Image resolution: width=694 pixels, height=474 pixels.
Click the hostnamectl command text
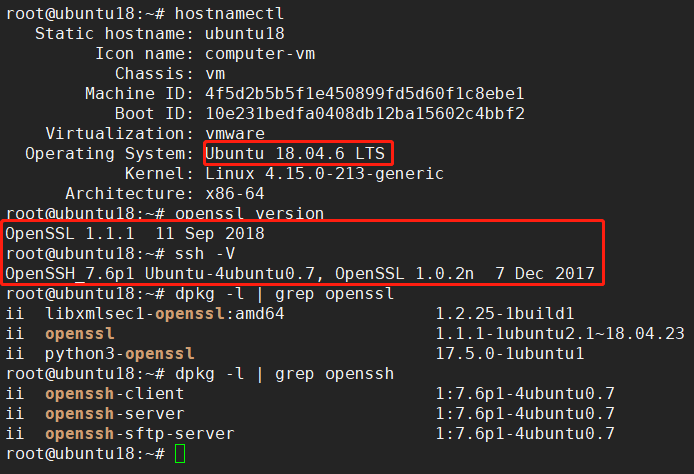224,13
